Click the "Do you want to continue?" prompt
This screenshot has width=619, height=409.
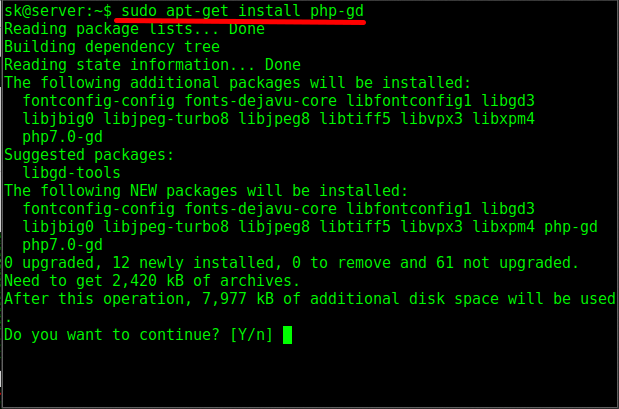click(x=112, y=335)
